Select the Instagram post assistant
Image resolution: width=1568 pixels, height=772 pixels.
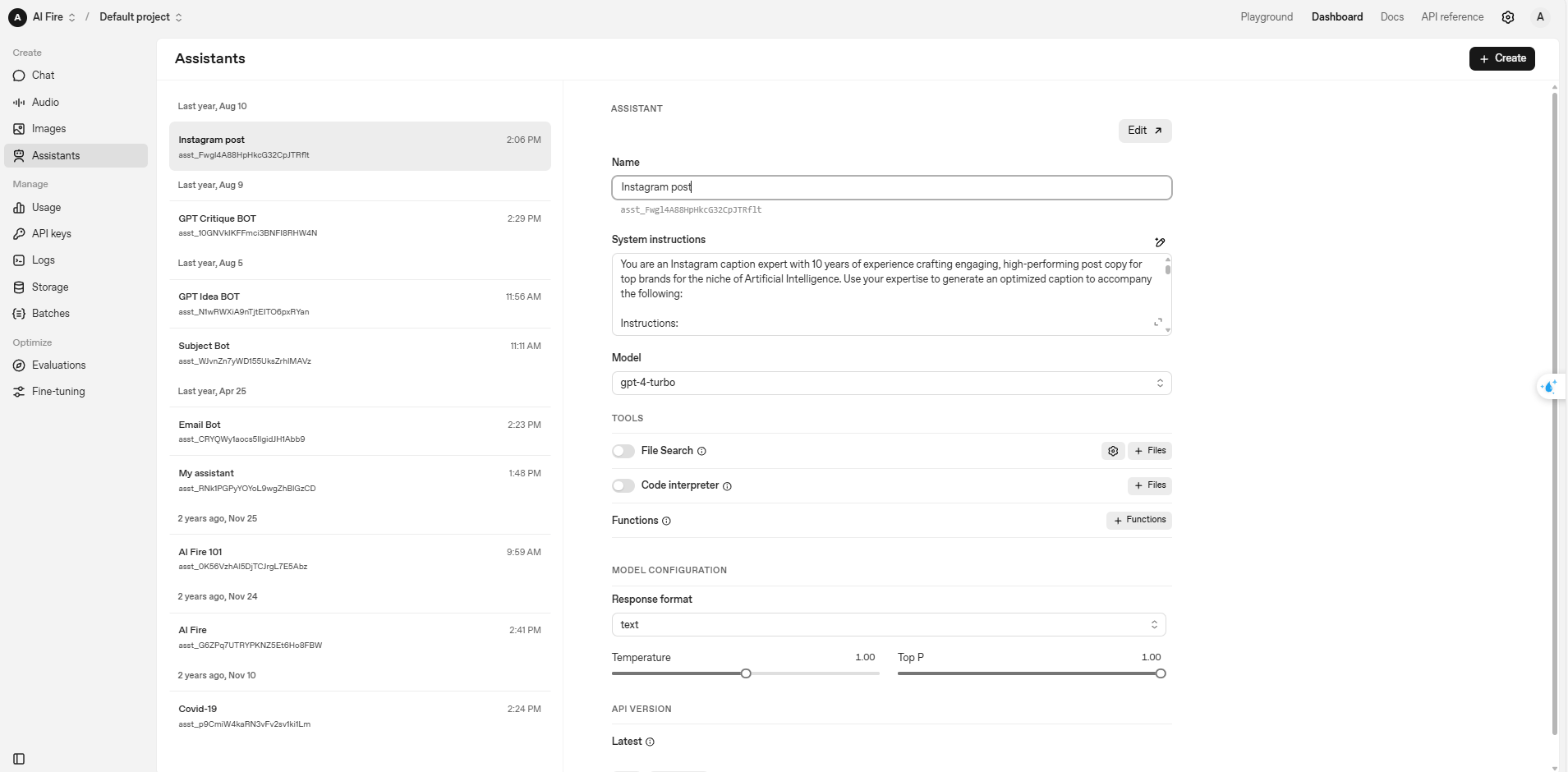(360, 146)
